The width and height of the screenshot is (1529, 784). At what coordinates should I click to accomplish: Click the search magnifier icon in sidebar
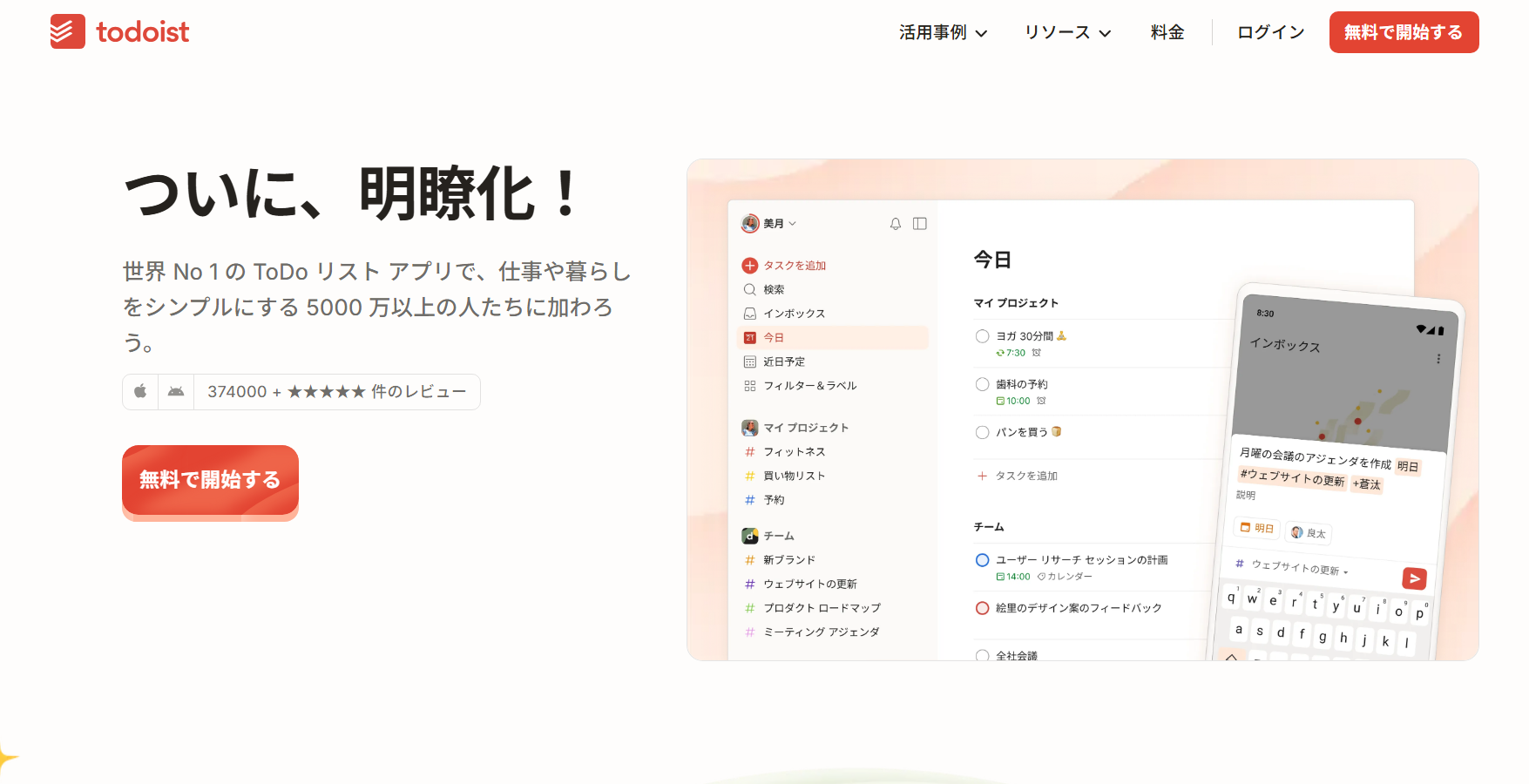(749, 289)
